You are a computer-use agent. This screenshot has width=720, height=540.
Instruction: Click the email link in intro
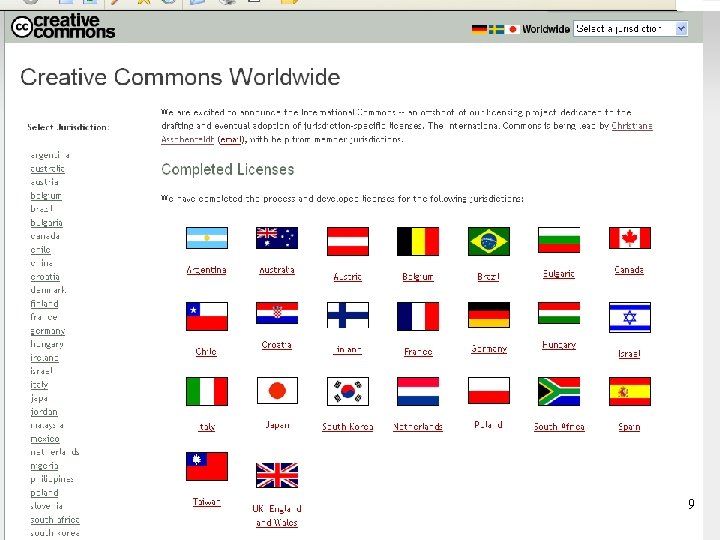click(x=231, y=139)
